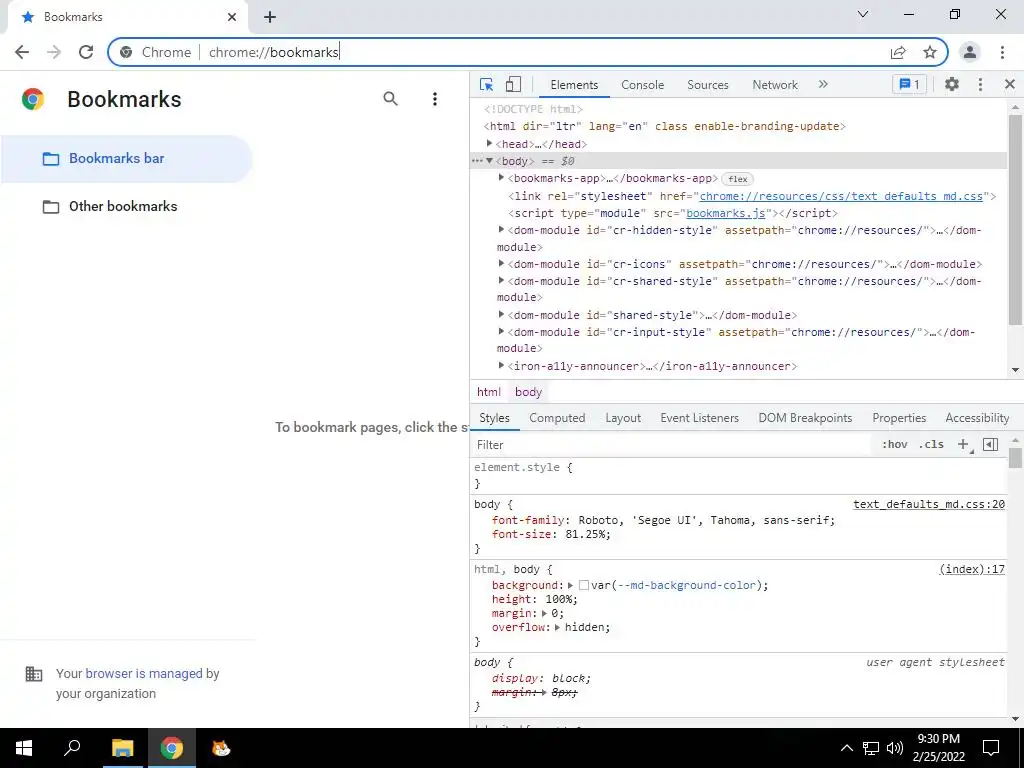1024x768 pixels.
Task: Expand the cr-shared-style dom-module node
Action: pyautogui.click(x=501, y=281)
